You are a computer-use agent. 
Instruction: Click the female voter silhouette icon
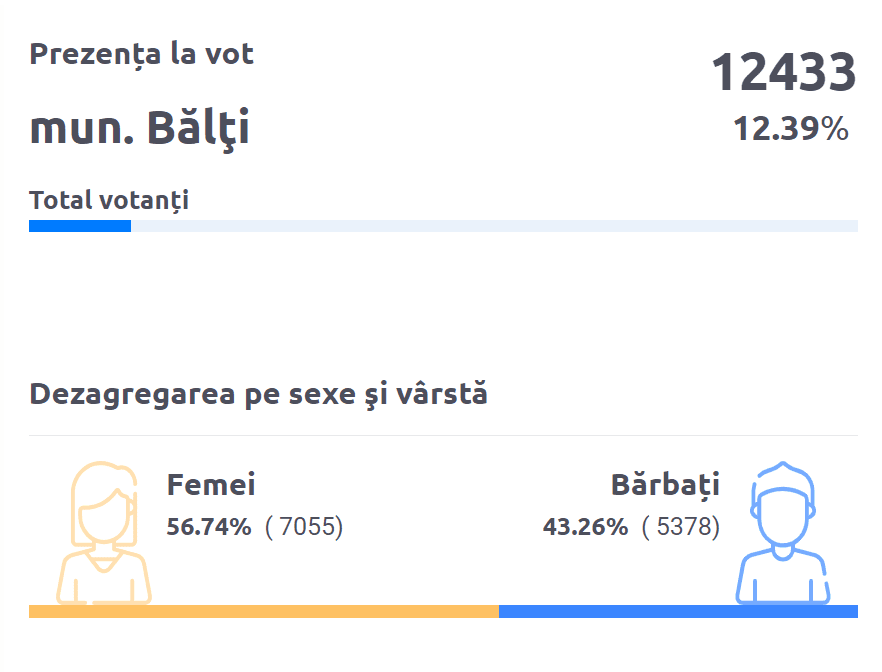(102, 533)
